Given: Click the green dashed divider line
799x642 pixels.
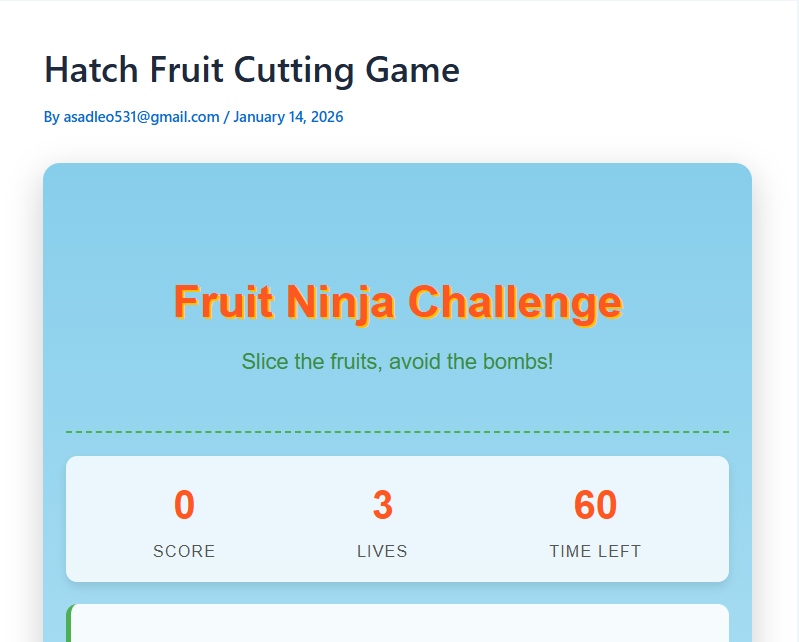Looking at the screenshot, I should 397,432.
